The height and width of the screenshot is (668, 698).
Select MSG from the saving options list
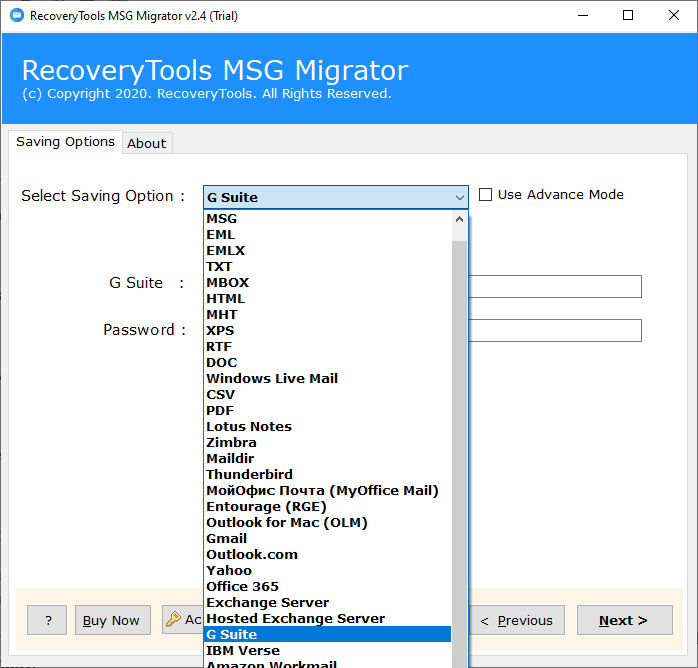click(x=328, y=219)
